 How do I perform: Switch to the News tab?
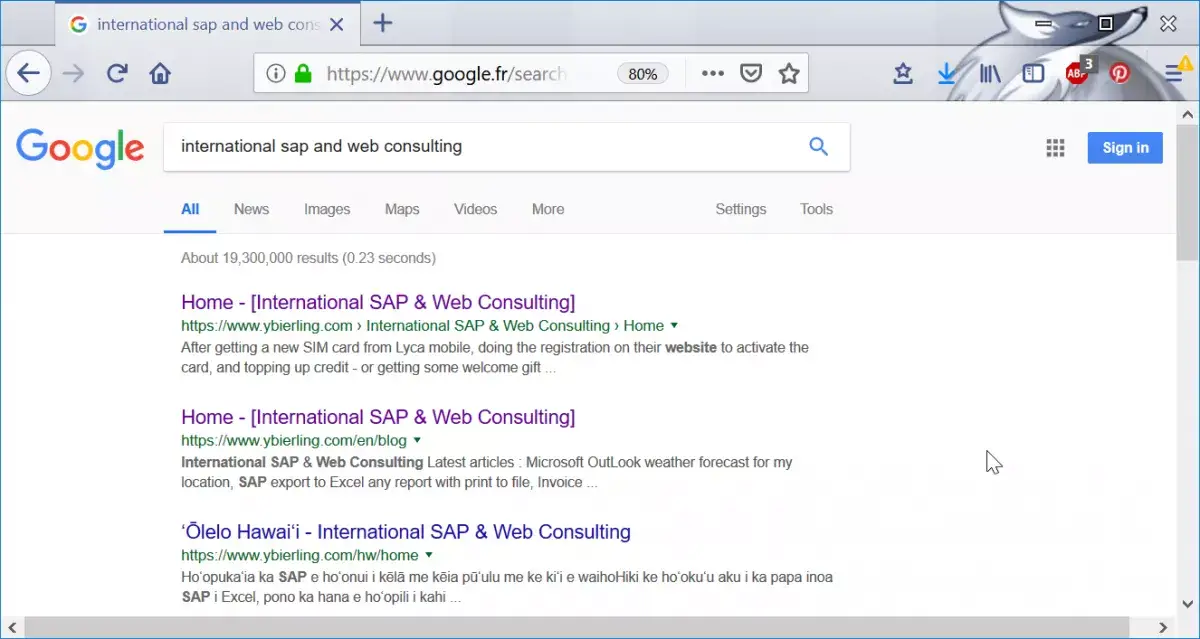point(251,209)
